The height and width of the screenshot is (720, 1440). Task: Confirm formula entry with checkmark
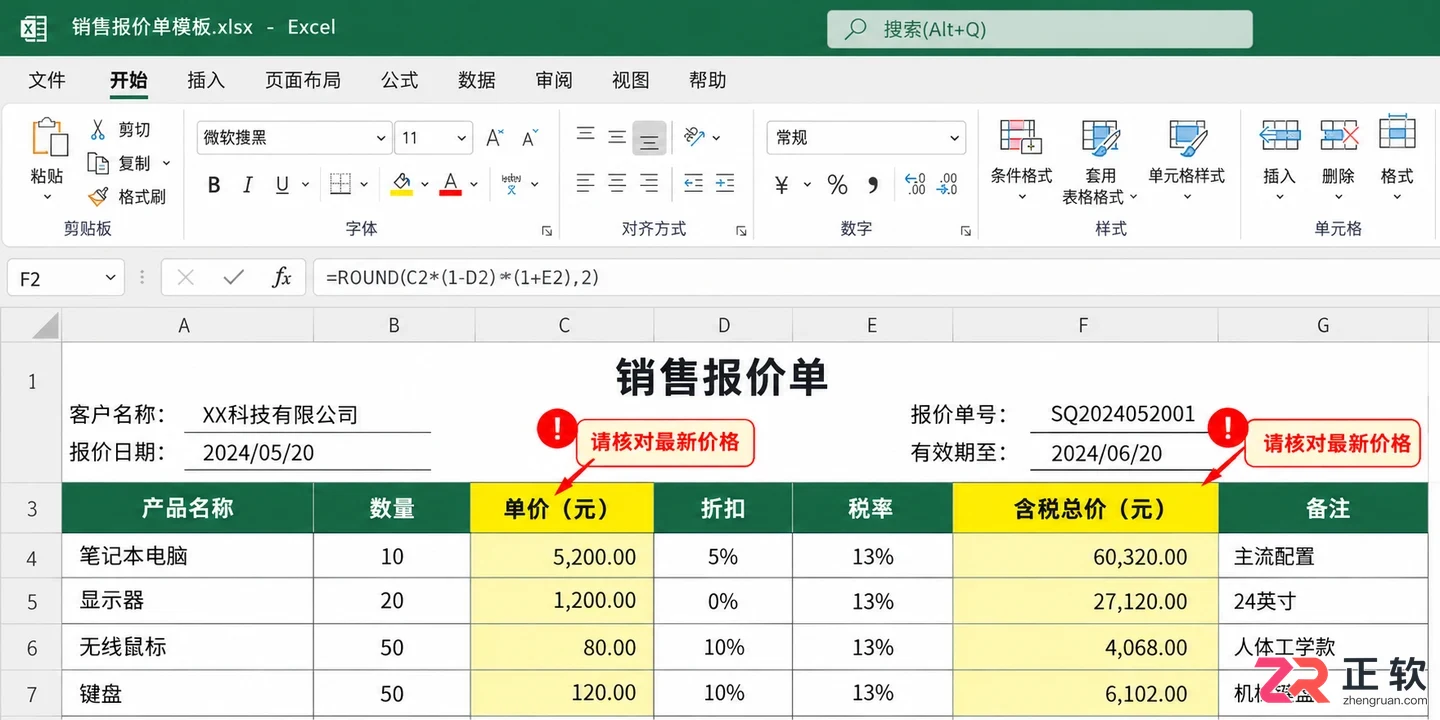(233, 277)
